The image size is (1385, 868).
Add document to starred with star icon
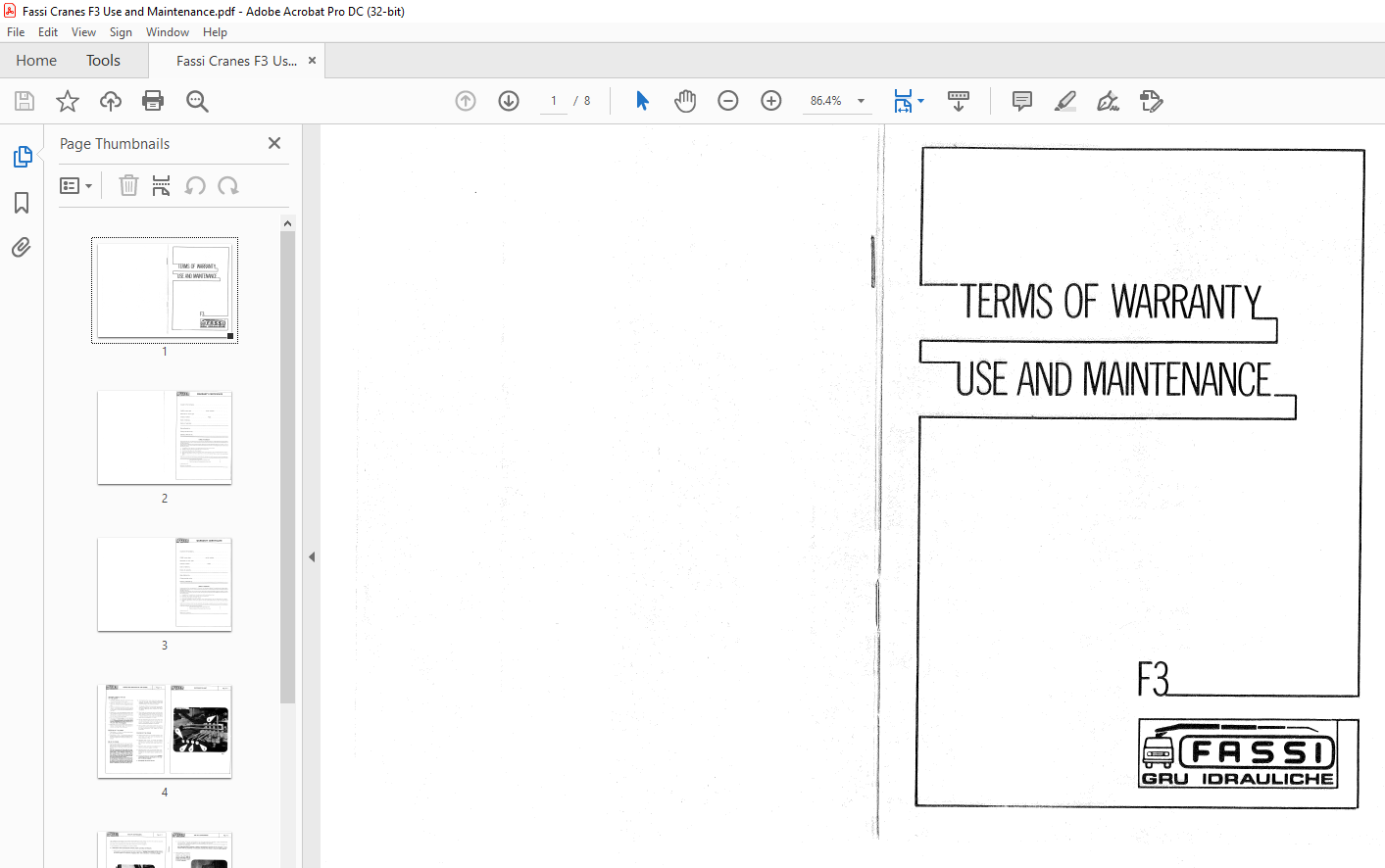click(x=68, y=101)
